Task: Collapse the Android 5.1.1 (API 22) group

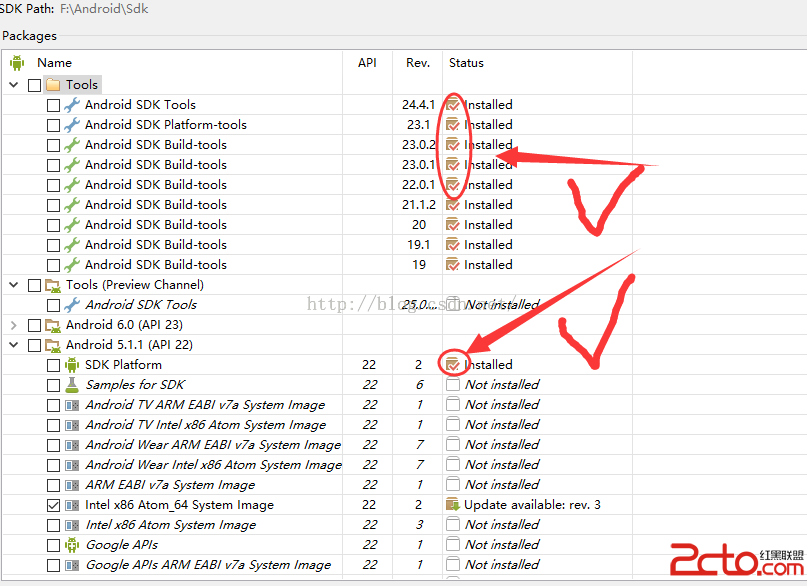Action: tap(14, 345)
